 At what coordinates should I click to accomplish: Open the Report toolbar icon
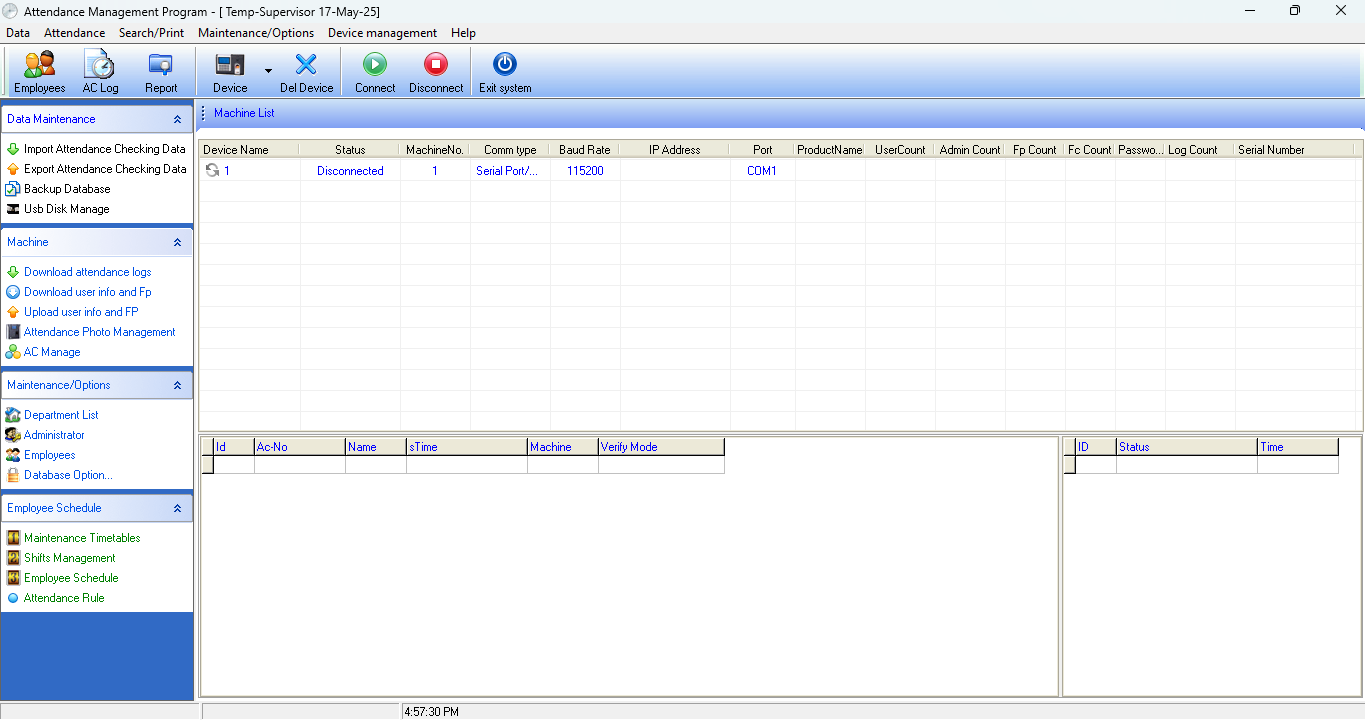click(160, 66)
